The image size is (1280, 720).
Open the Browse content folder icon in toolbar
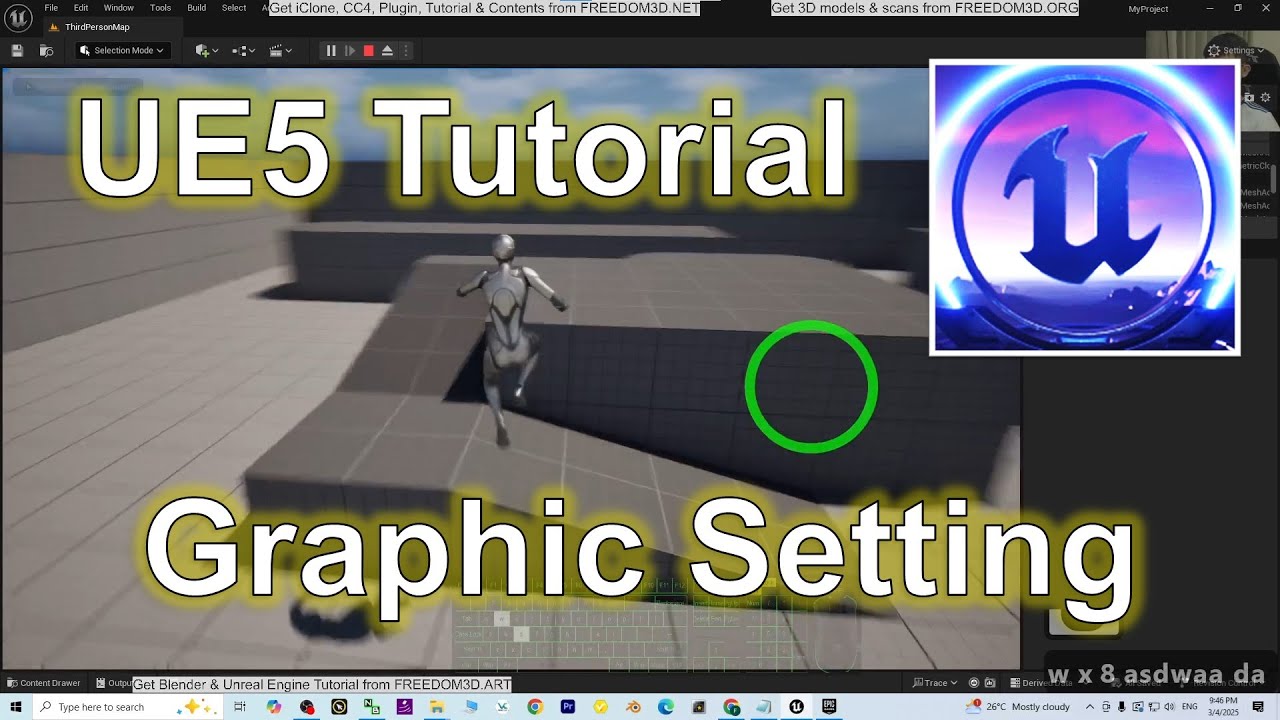click(46, 50)
